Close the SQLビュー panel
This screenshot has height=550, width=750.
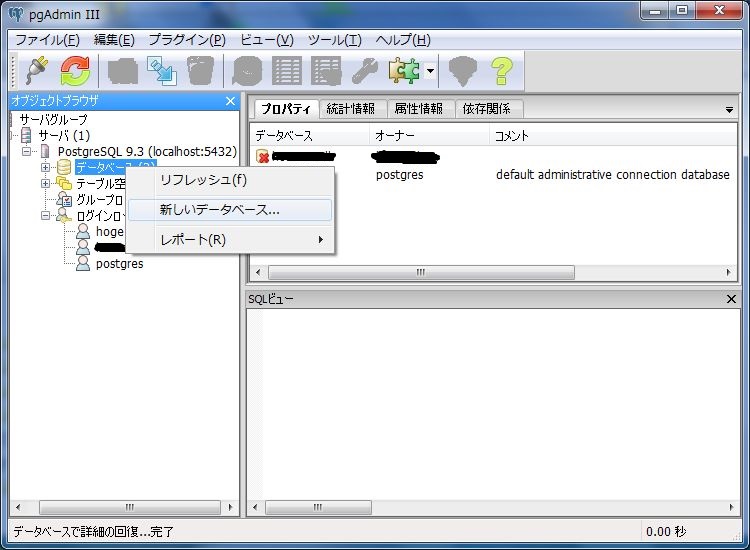point(731,299)
